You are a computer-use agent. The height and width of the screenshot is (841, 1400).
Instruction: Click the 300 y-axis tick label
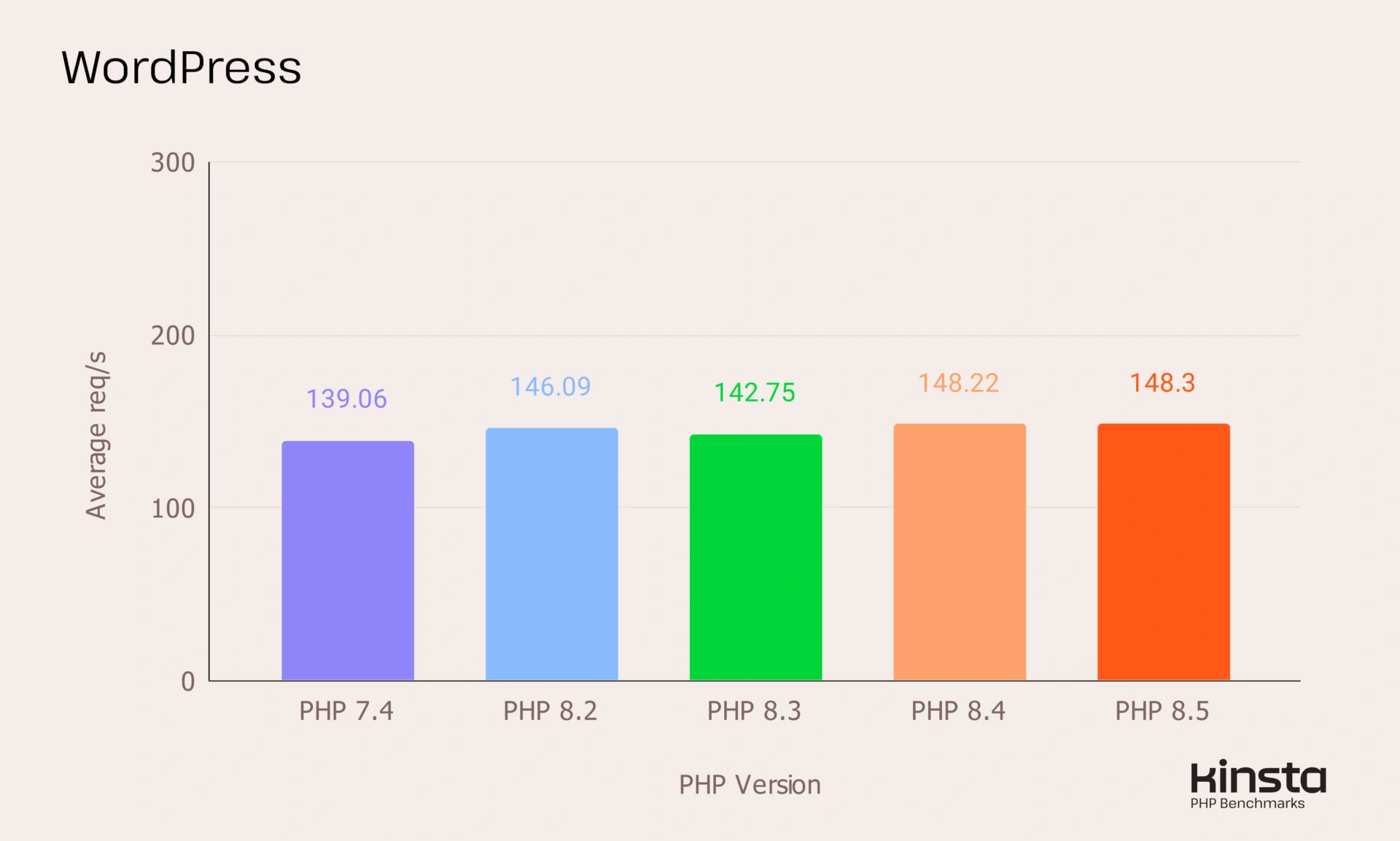tap(173, 163)
